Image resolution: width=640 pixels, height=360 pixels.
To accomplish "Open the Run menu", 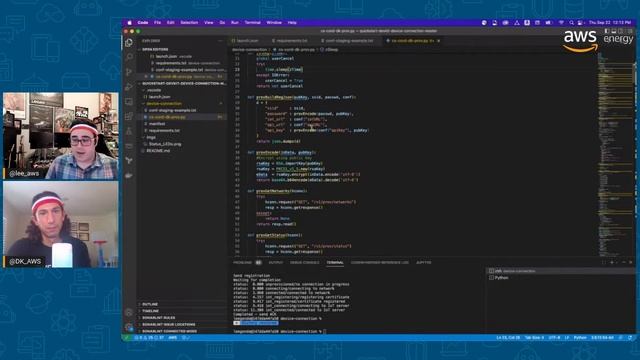I will tap(235, 23).
